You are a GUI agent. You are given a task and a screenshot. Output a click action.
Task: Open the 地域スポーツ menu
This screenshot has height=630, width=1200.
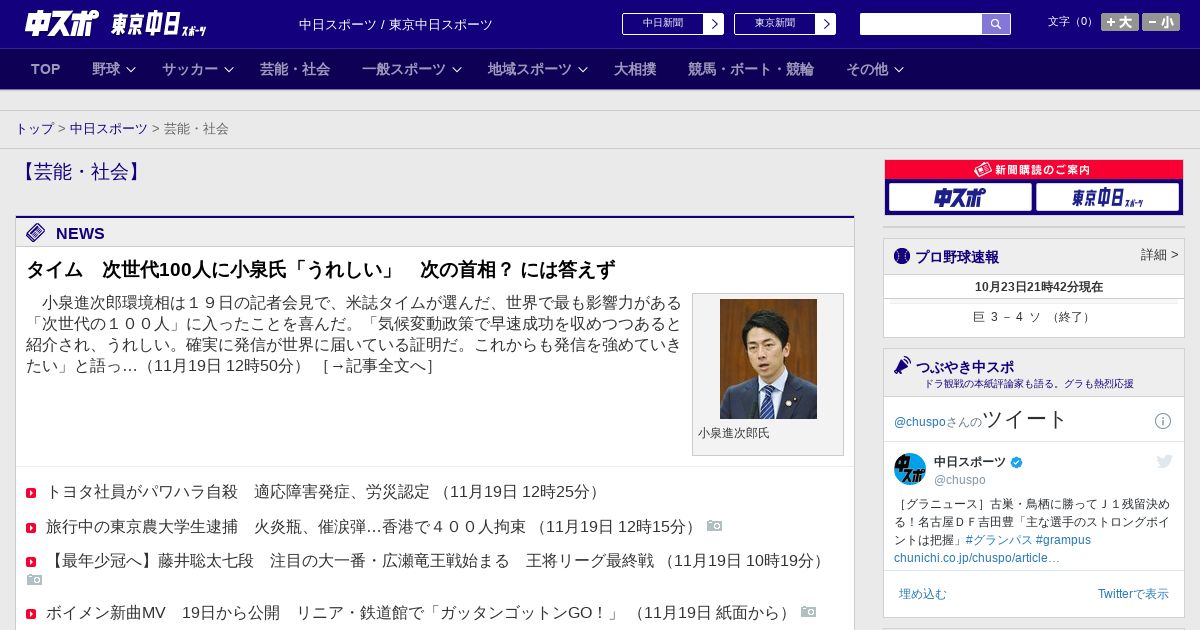coord(530,69)
